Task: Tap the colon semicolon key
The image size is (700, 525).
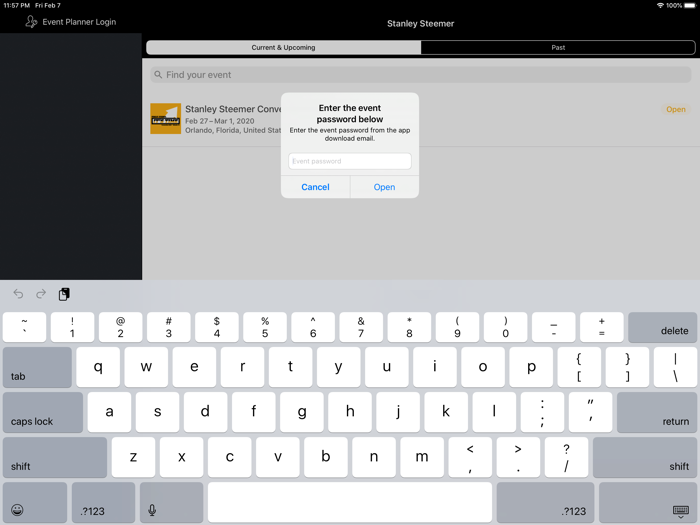Action: click(542, 412)
